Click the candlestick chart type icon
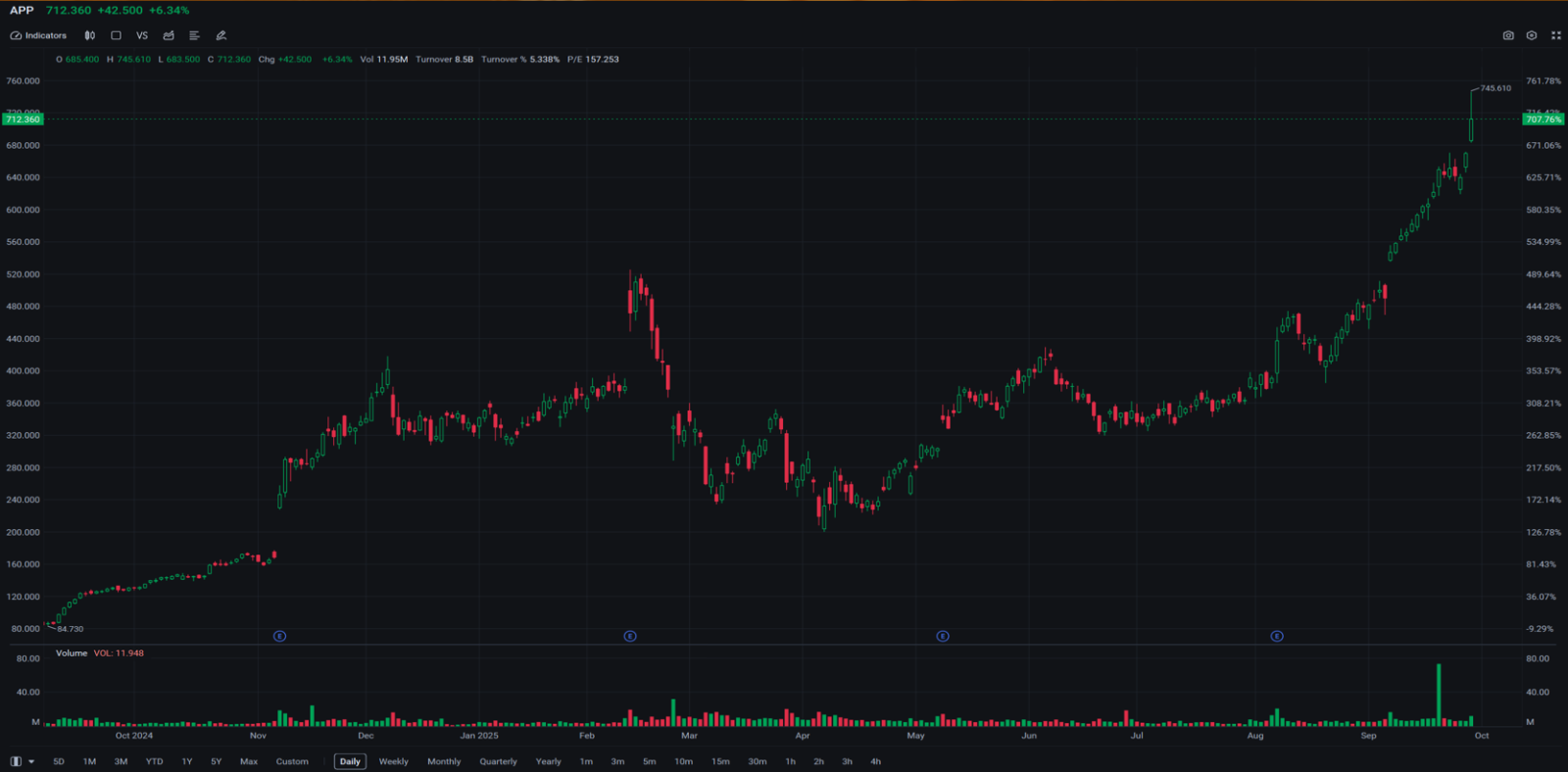 (x=90, y=35)
